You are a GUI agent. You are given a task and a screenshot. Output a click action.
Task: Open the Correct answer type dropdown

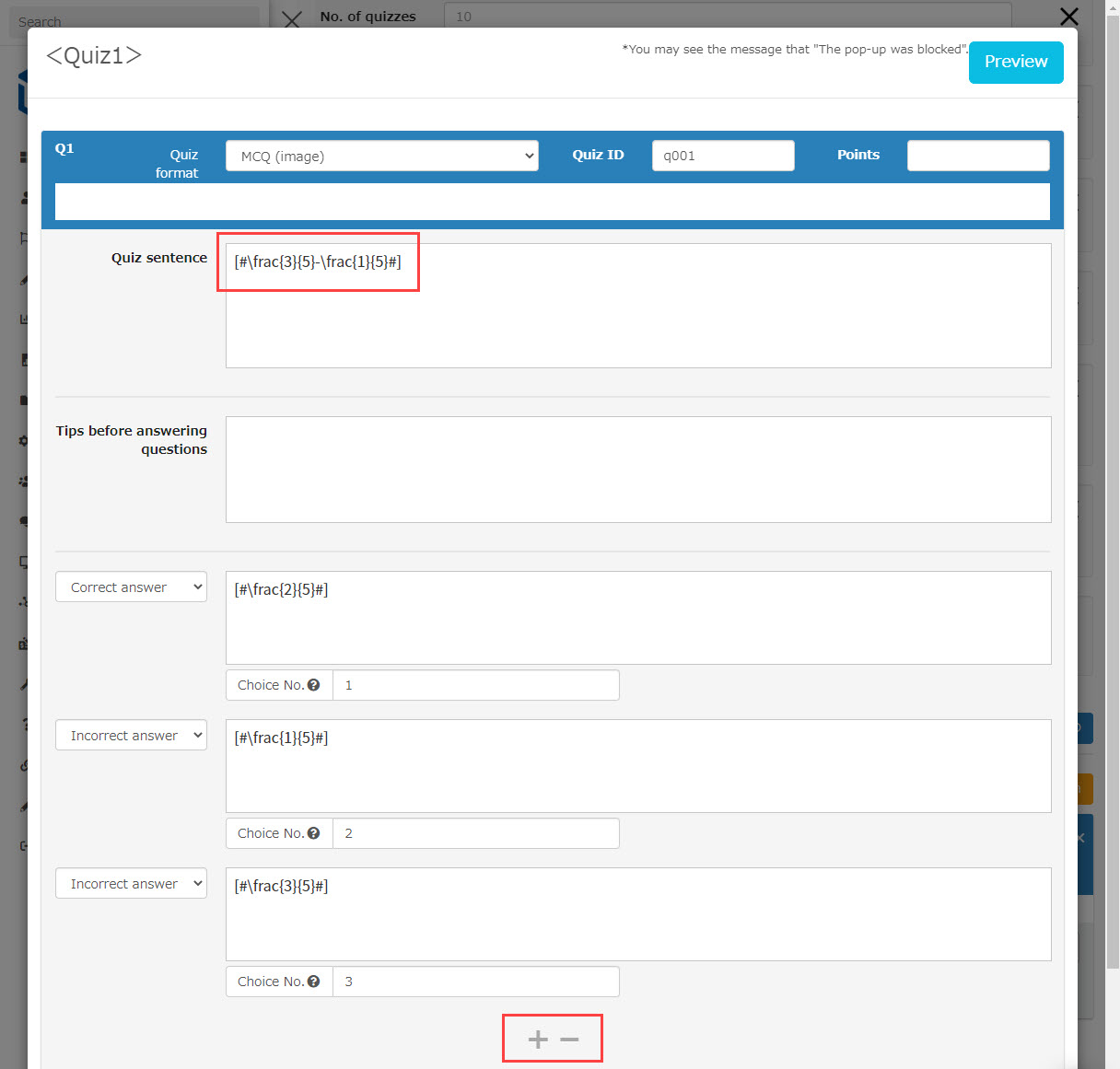tap(131, 587)
